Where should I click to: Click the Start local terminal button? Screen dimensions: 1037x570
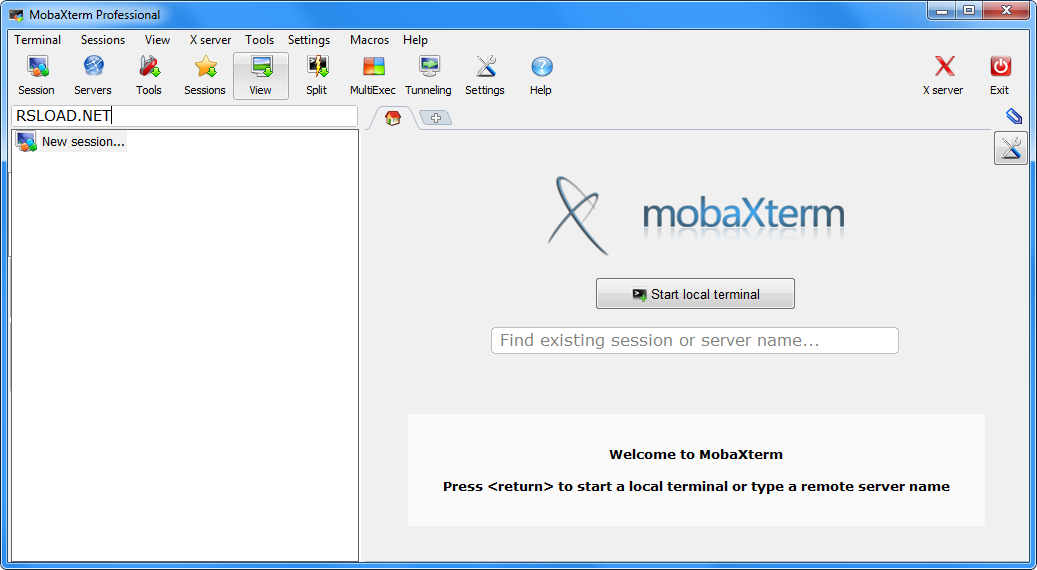pyautogui.click(x=695, y=294)
